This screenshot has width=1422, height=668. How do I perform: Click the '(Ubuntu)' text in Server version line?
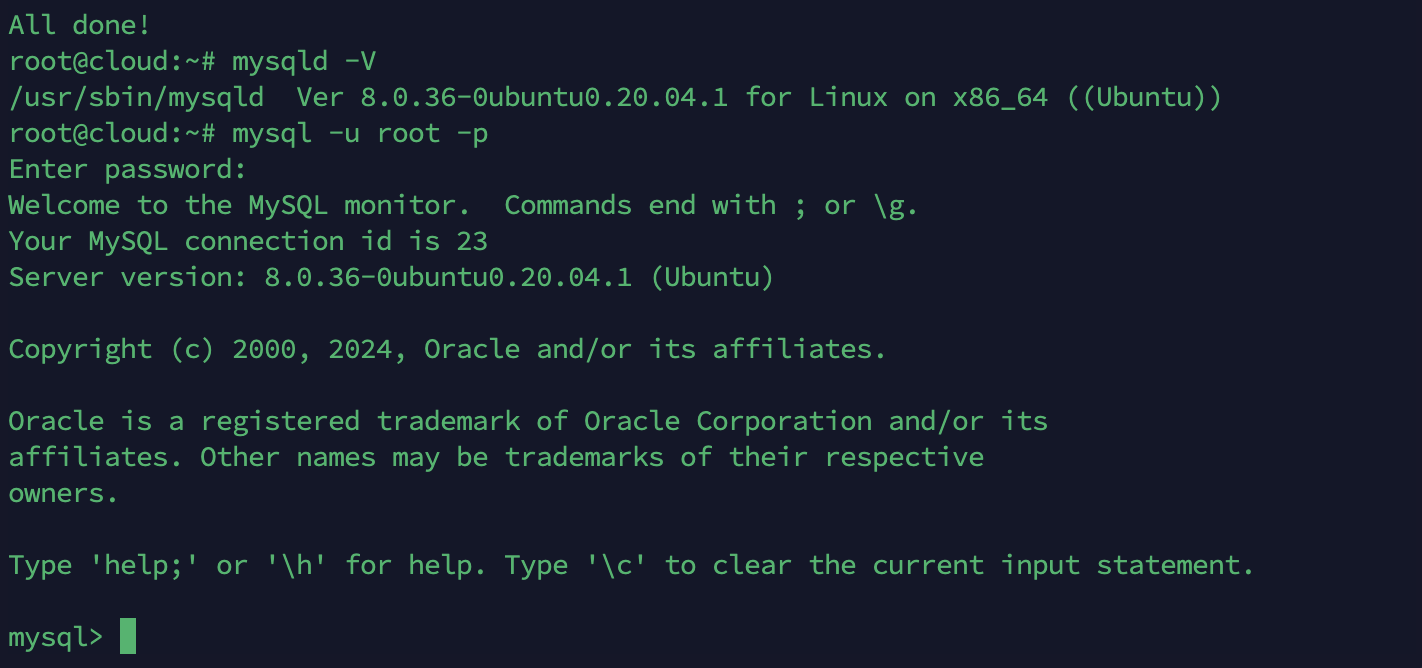[712, 277]
